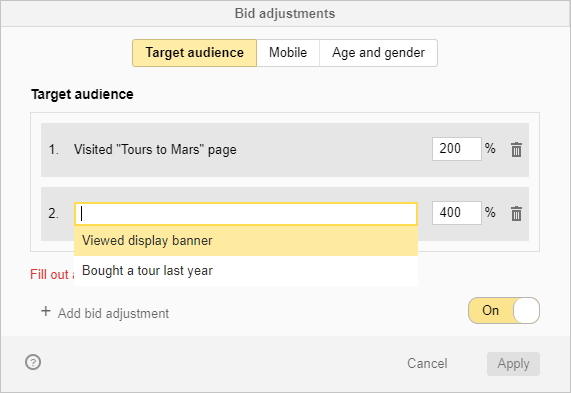Open help via question mark icon
Screen dimensions: 571x393
tap(33, 362)
